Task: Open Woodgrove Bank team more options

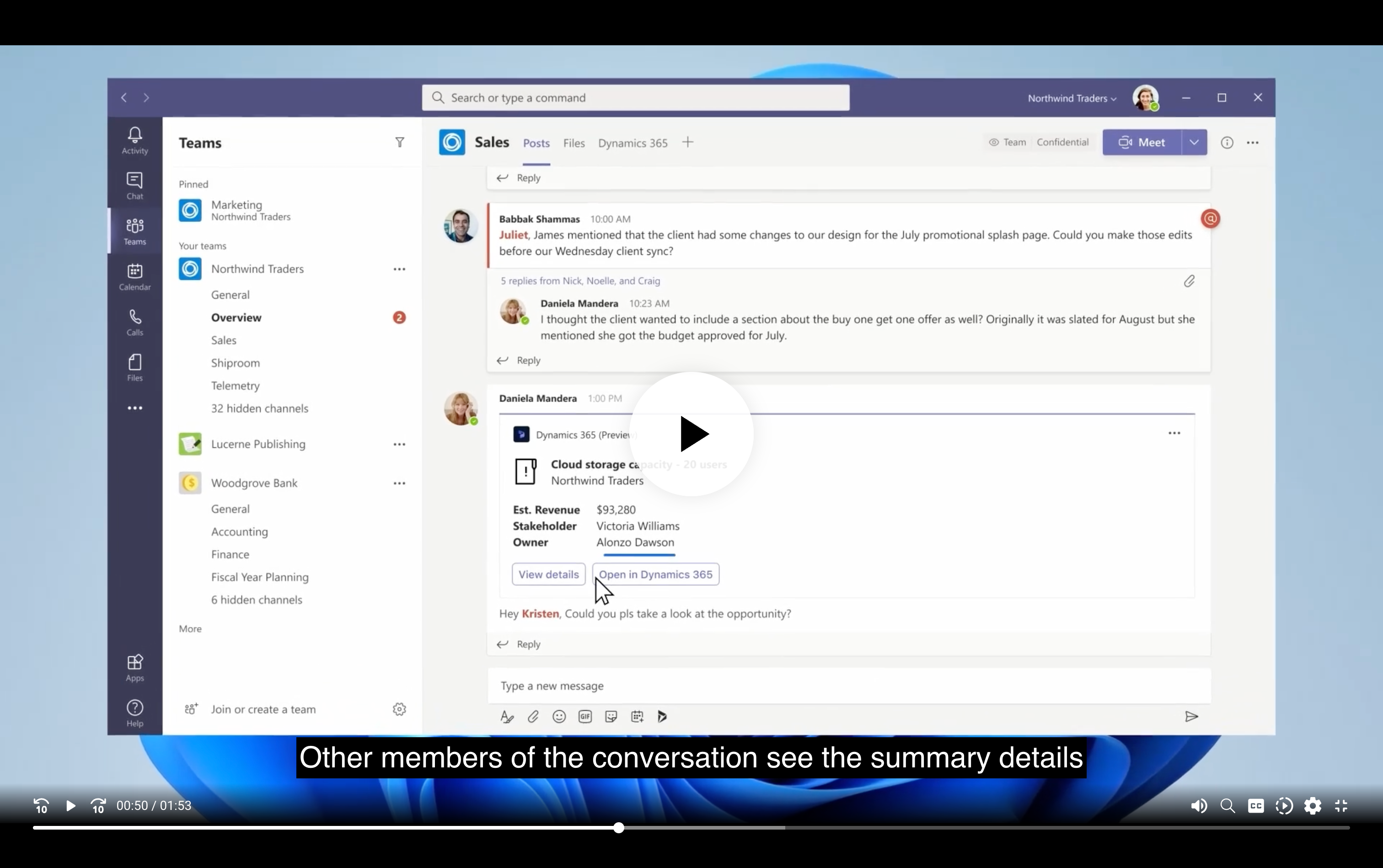Action: coord(400,483)
